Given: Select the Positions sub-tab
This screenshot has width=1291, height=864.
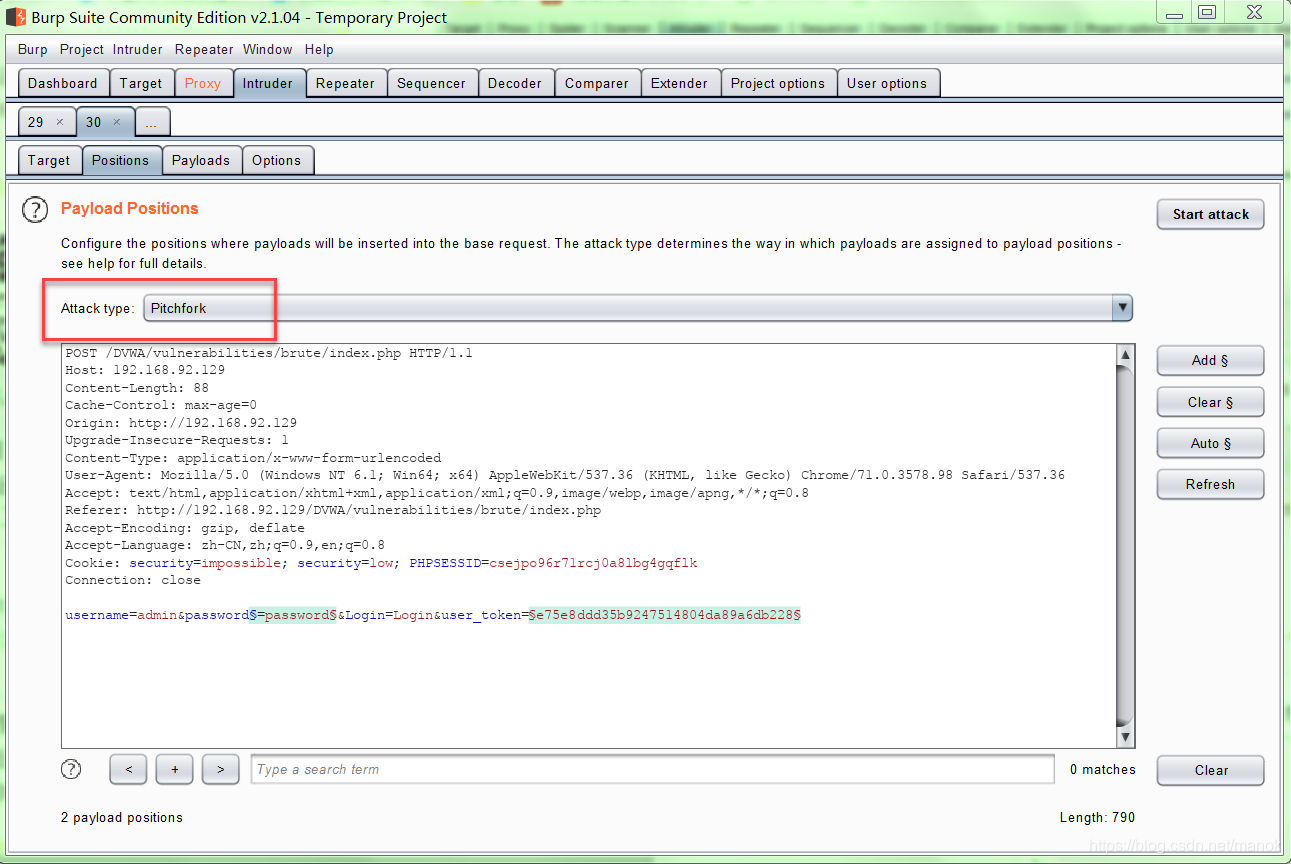Looking at the screenshot, I should (x=121, y=160).
